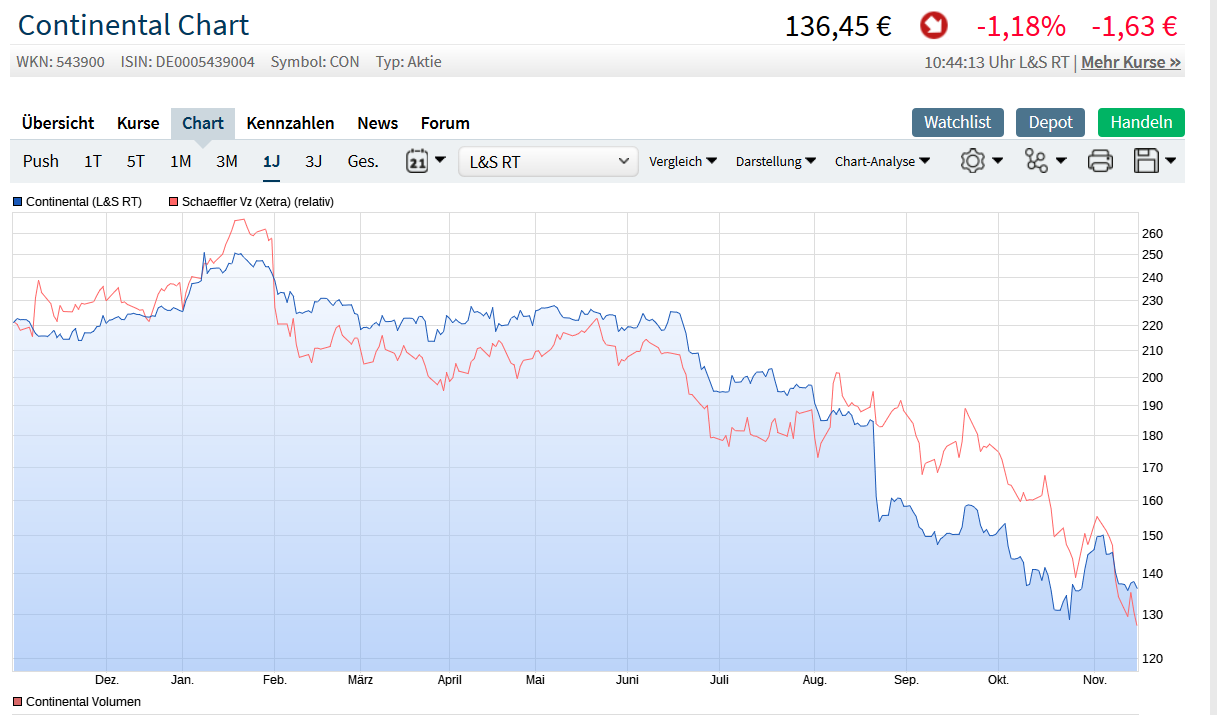Select the 1M time range
The image size is (1217, 715).
point(180,161)
